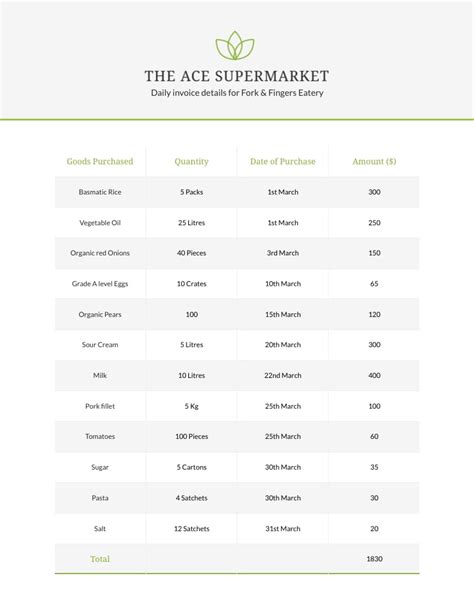Click the Pork fillet 5 Kg quantity

[x=191, y=406]
